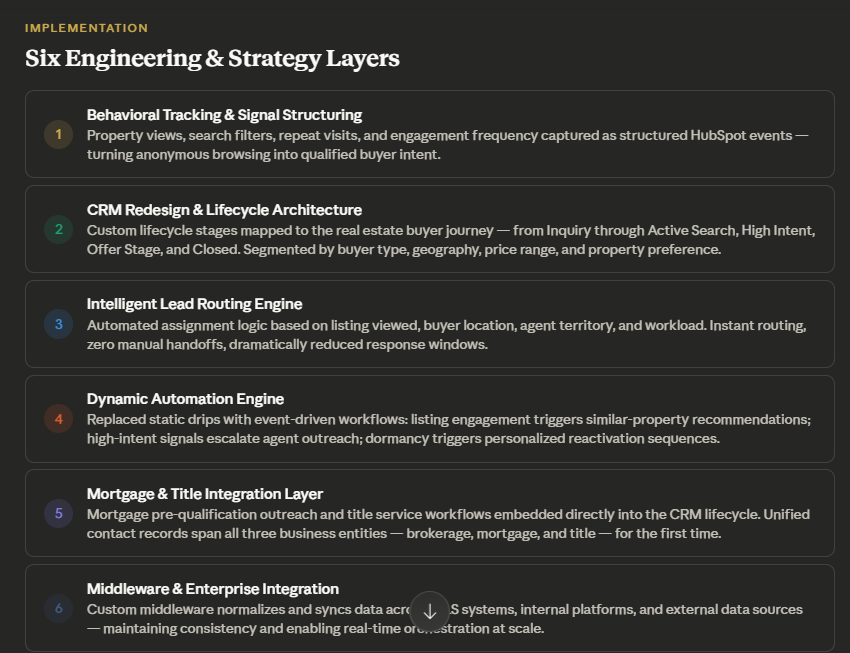Select the custom lifecycle stages description text

450,240
